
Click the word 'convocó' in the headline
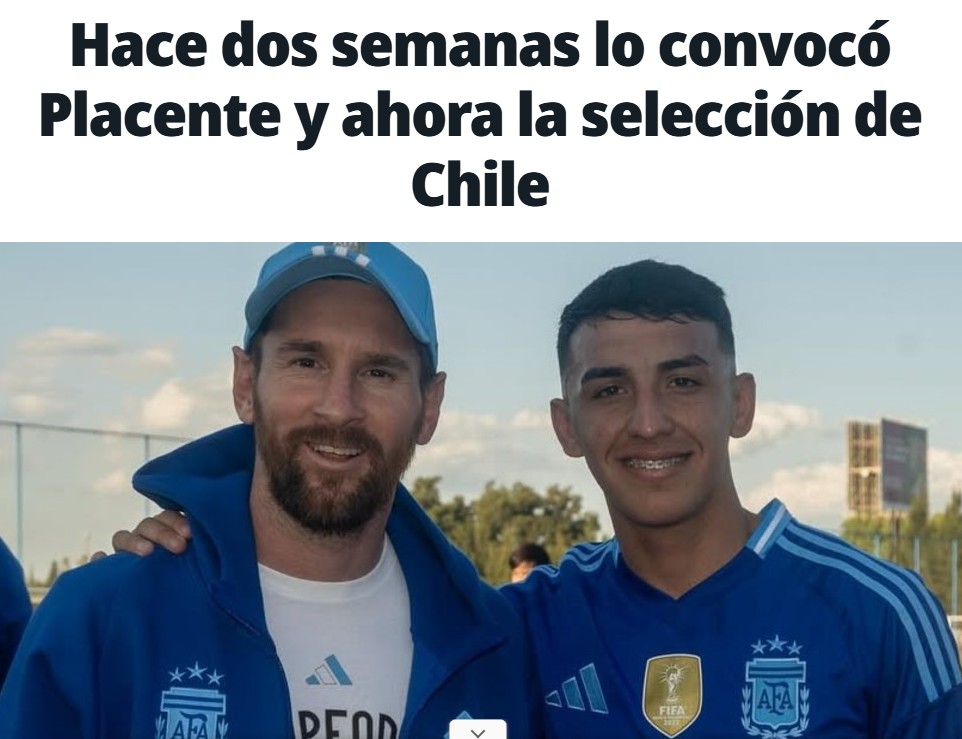pos(774,46)
